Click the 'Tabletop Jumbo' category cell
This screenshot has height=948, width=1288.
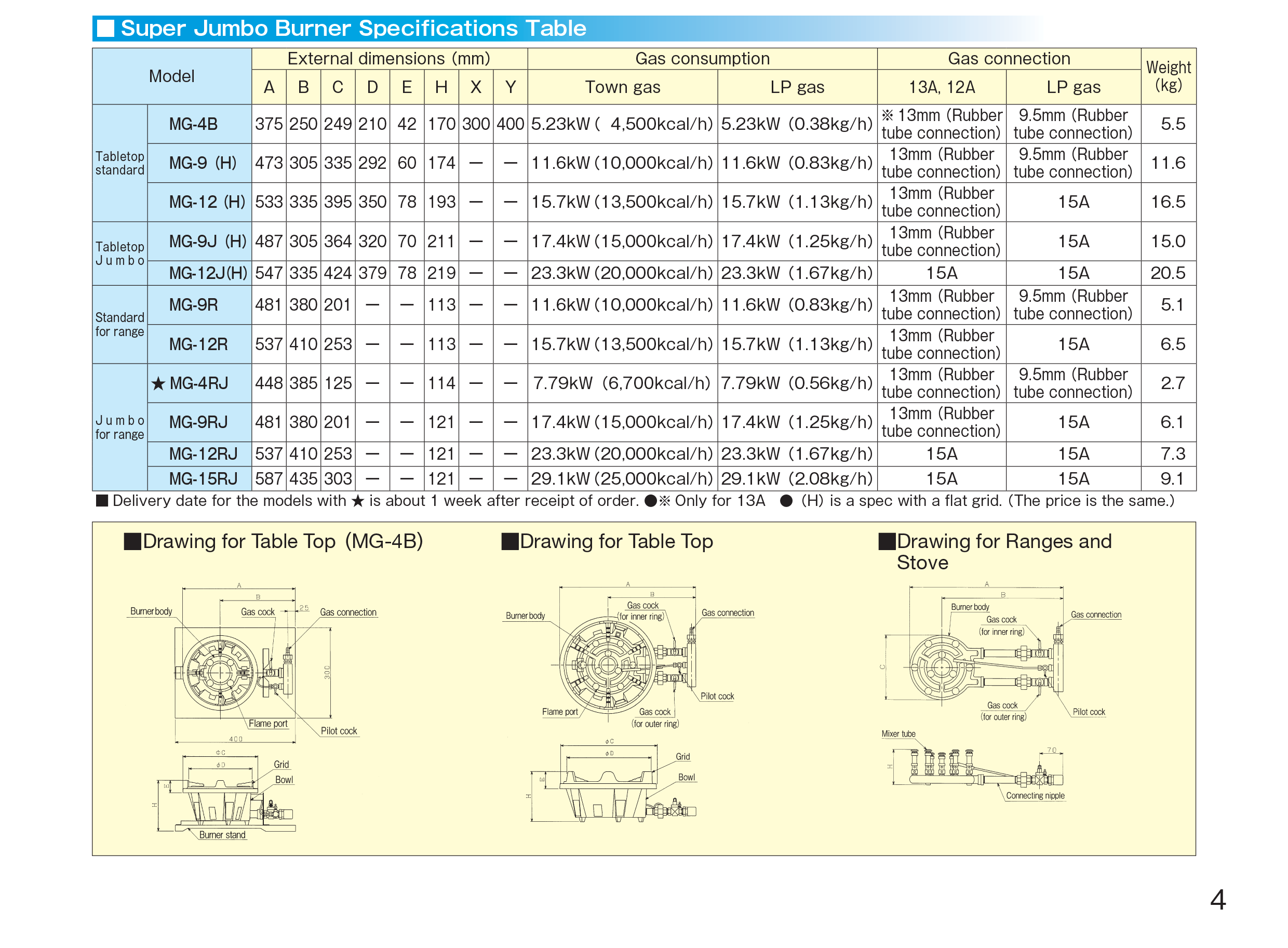[x=119, y=253]
